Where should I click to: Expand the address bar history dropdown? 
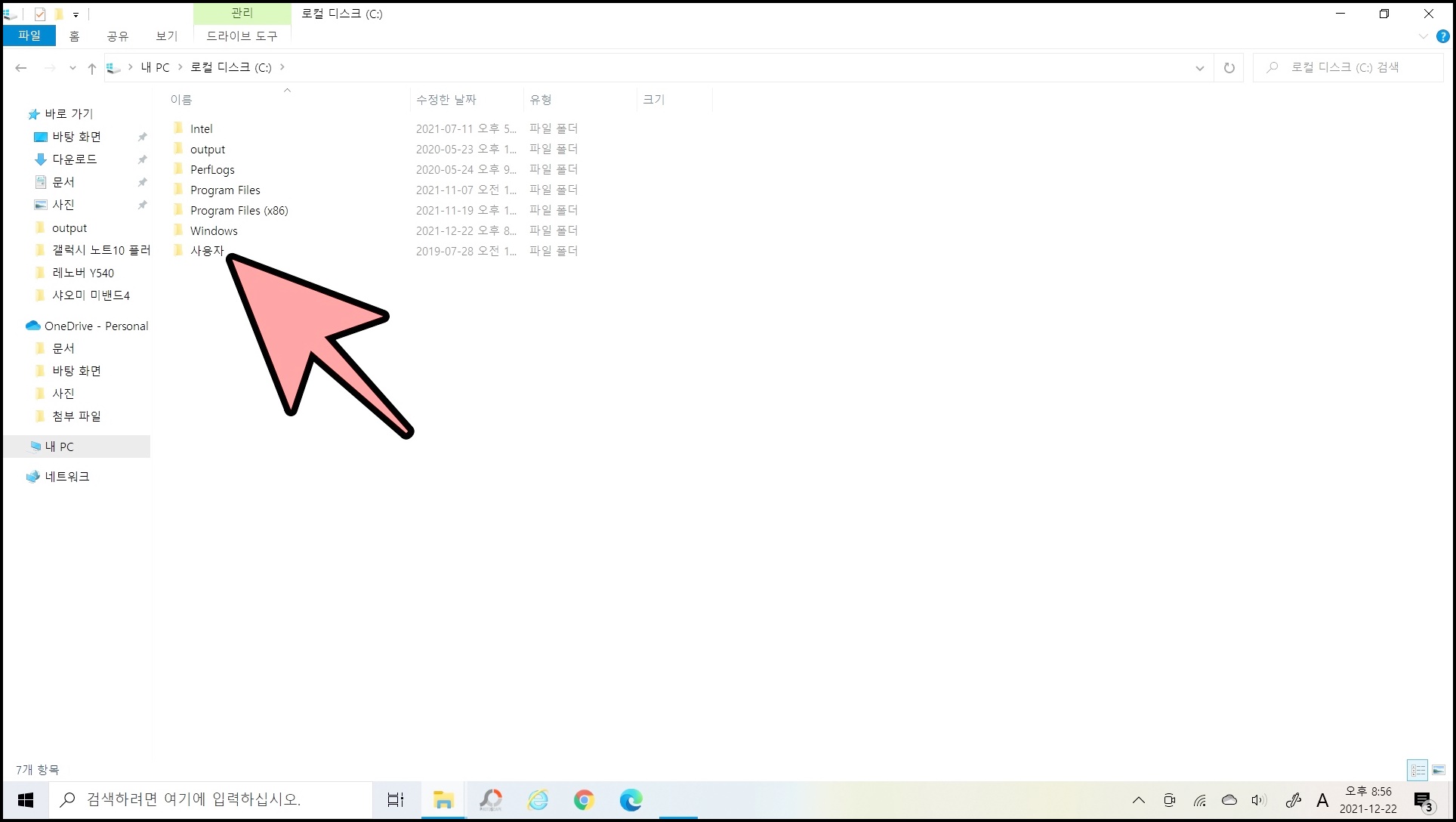point(1199,68)
